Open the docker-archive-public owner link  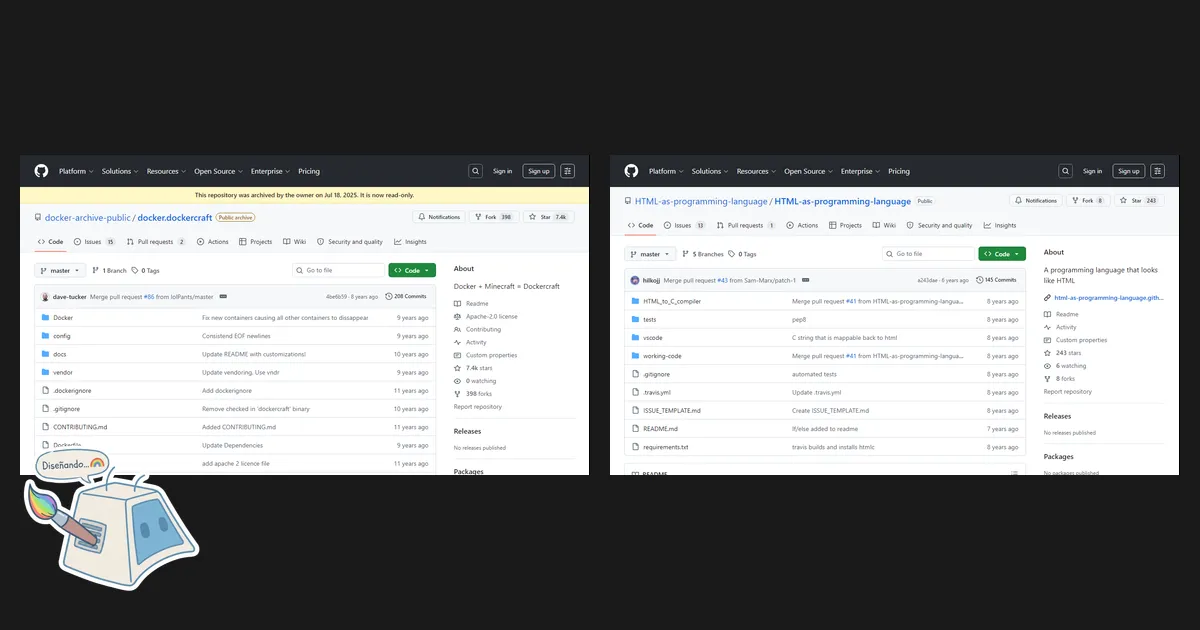89,217
